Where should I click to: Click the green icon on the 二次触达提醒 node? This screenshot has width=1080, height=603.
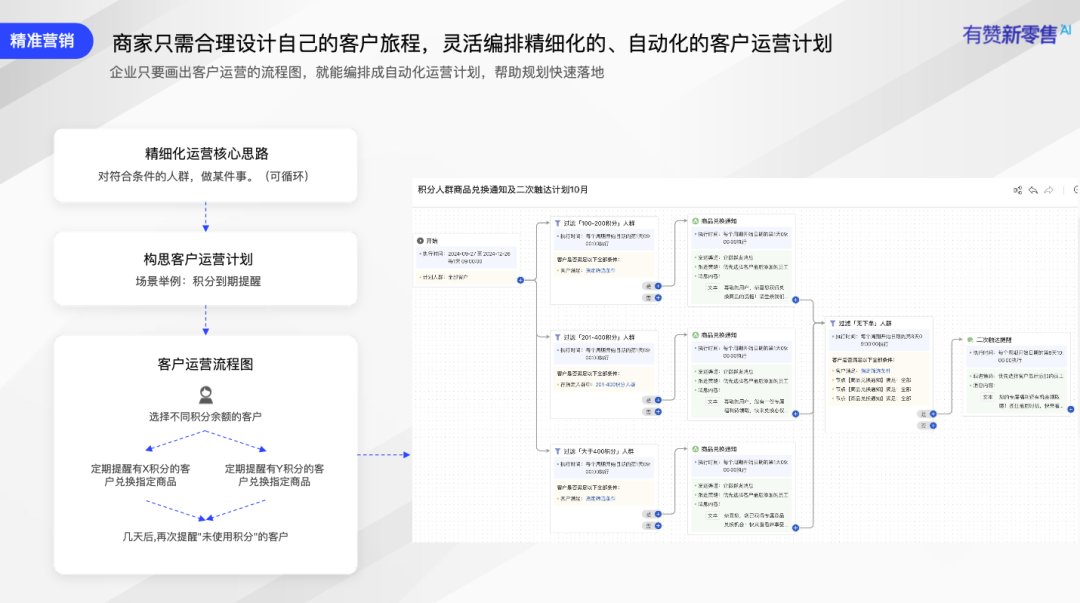[970, 339]
